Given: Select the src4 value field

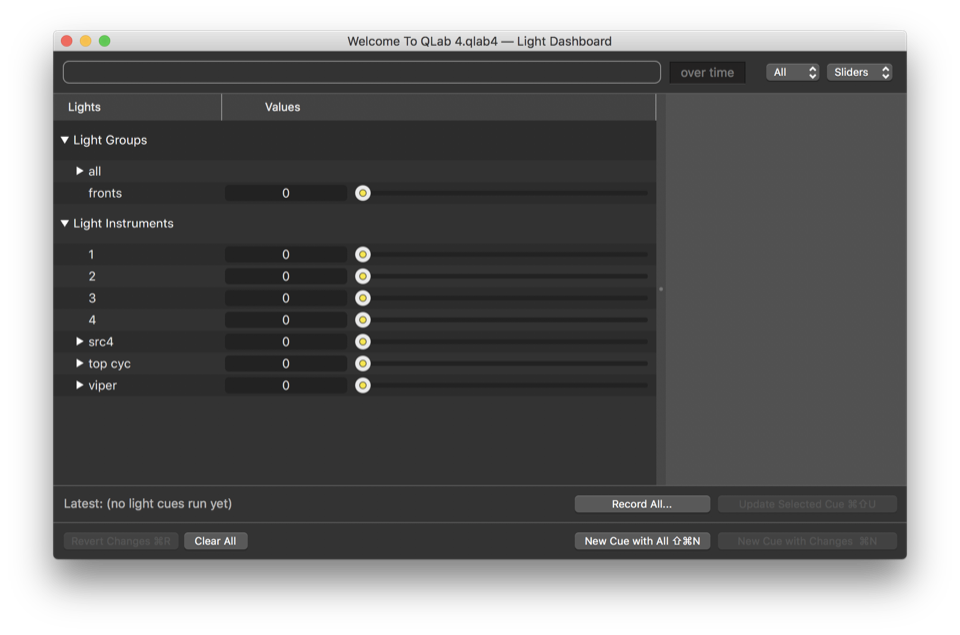Looking at the screenshot, I should point(286,342).
